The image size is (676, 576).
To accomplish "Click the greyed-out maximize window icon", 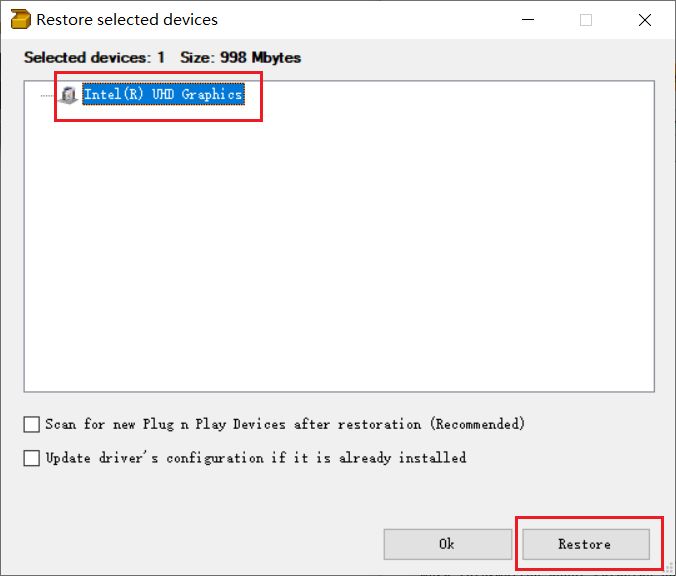I will (586, 20).
